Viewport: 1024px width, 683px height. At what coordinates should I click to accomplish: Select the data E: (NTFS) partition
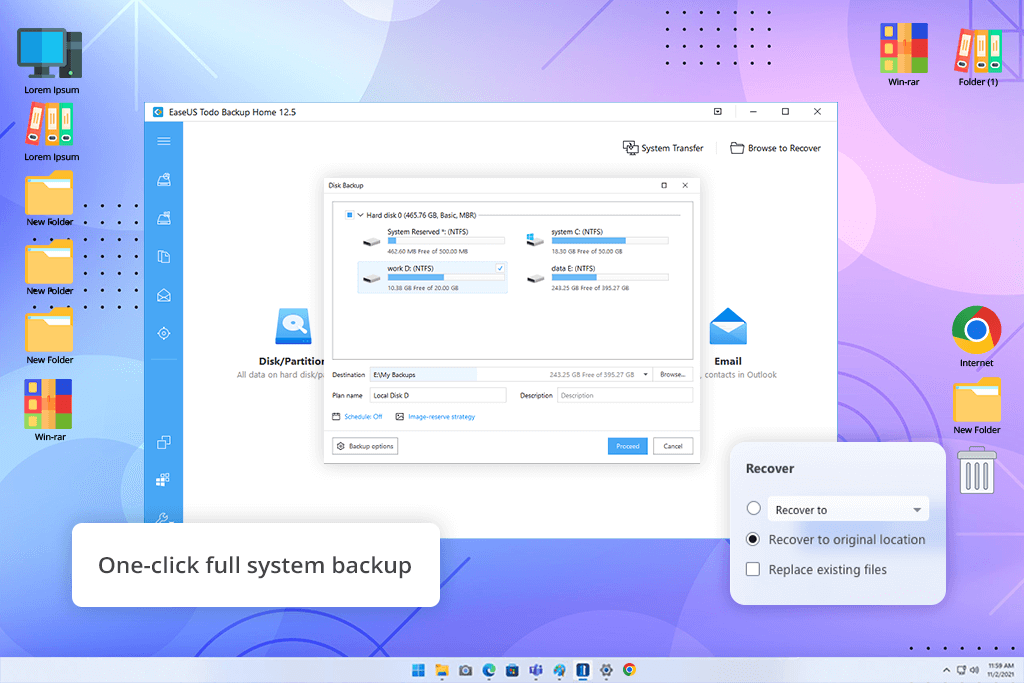[x=598, y=278]
